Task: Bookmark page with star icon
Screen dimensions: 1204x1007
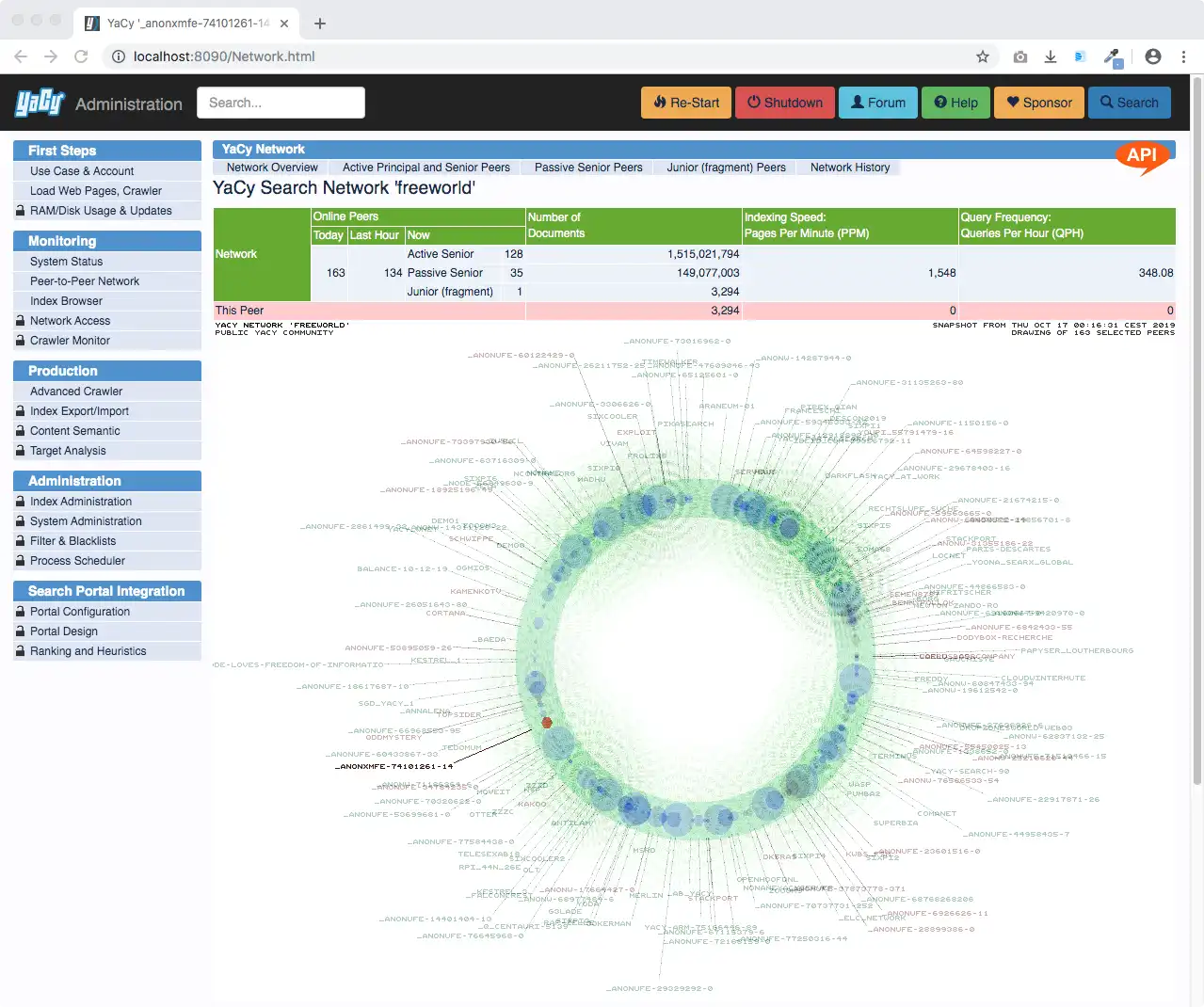Action: (983, 56)
